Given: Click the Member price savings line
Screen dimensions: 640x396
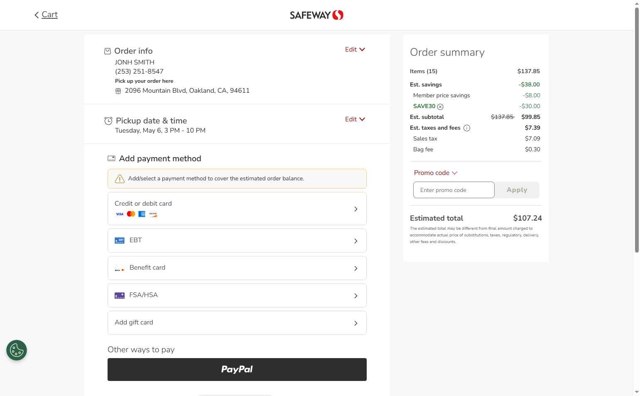Looking at the screenshot, I should [475, 96].
